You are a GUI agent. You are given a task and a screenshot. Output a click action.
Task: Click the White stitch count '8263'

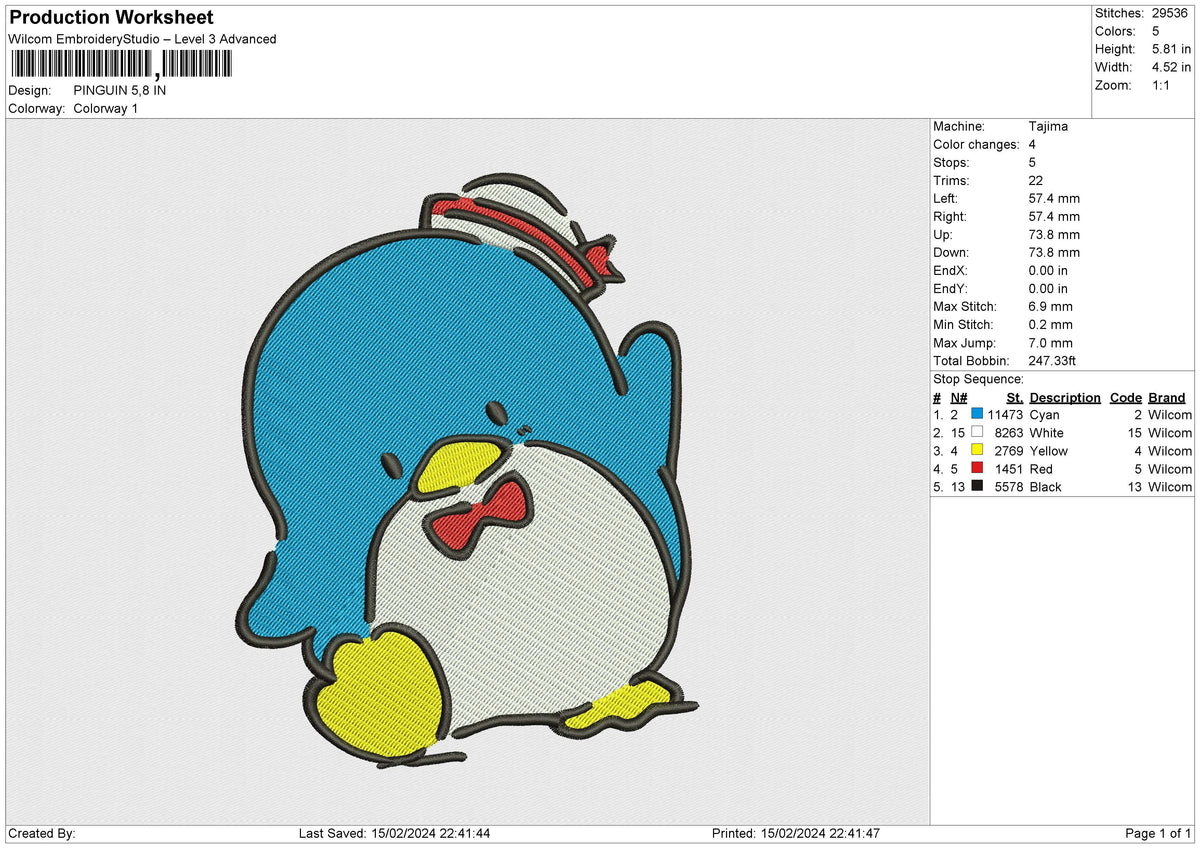click(x=1009, y=432)
